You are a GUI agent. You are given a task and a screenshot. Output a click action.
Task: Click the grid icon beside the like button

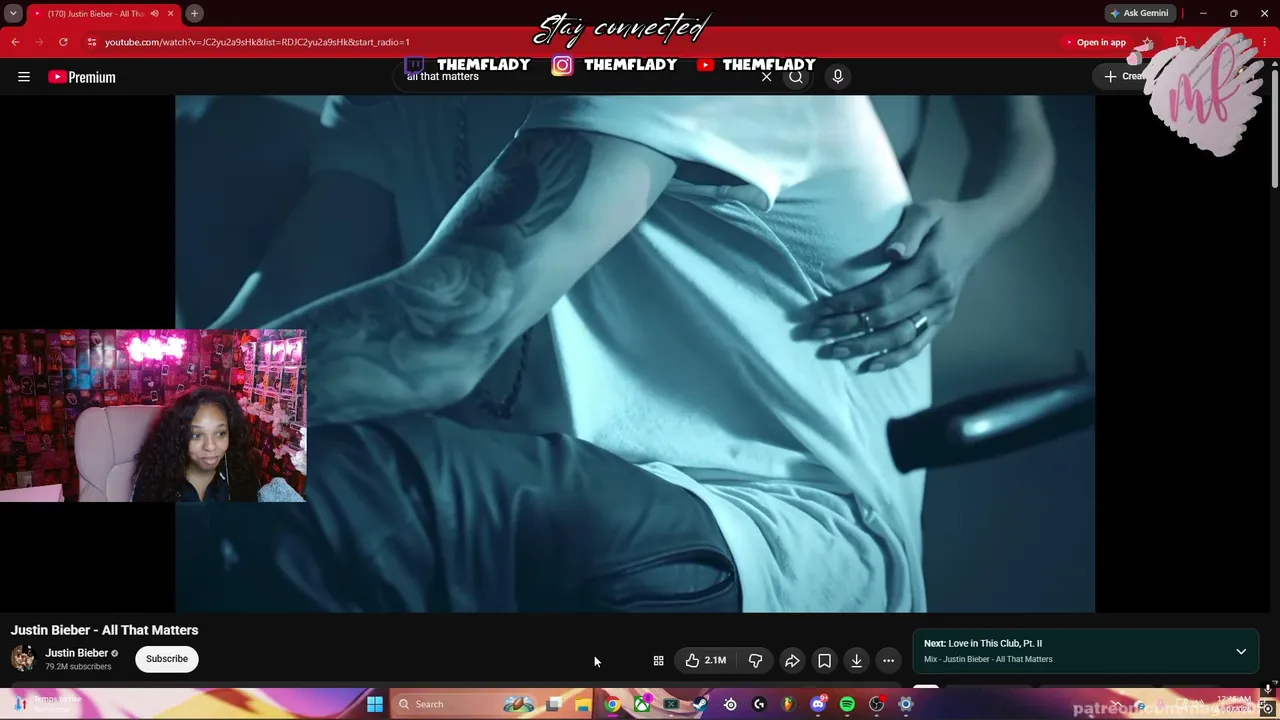pos(658,660)
